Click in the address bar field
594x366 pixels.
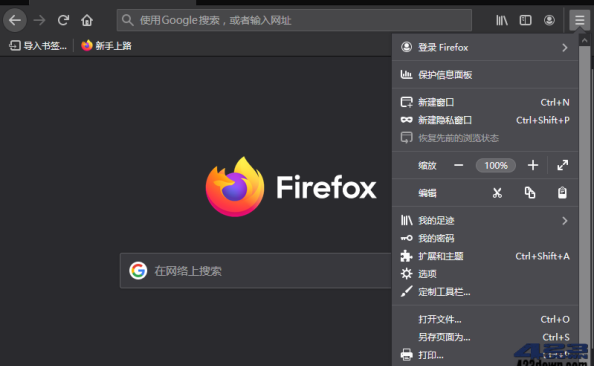pyautogui.click(x=294, y=20)
